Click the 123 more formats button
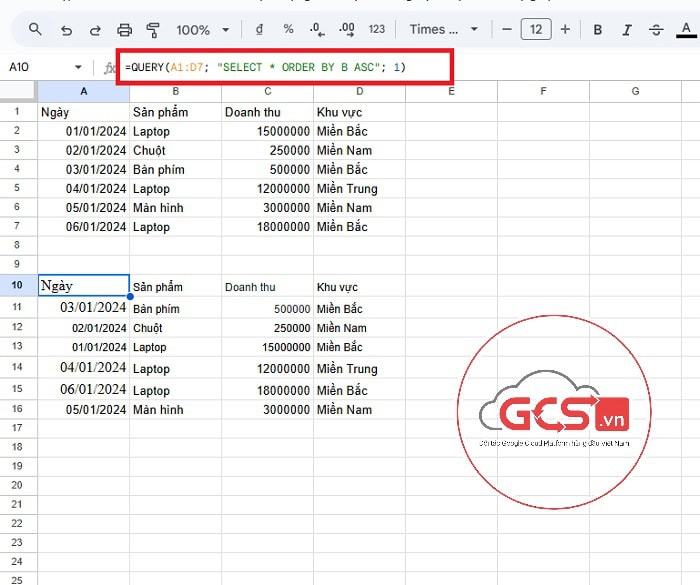The height and width of the screenshot is (585, 700). click(377, 30)
